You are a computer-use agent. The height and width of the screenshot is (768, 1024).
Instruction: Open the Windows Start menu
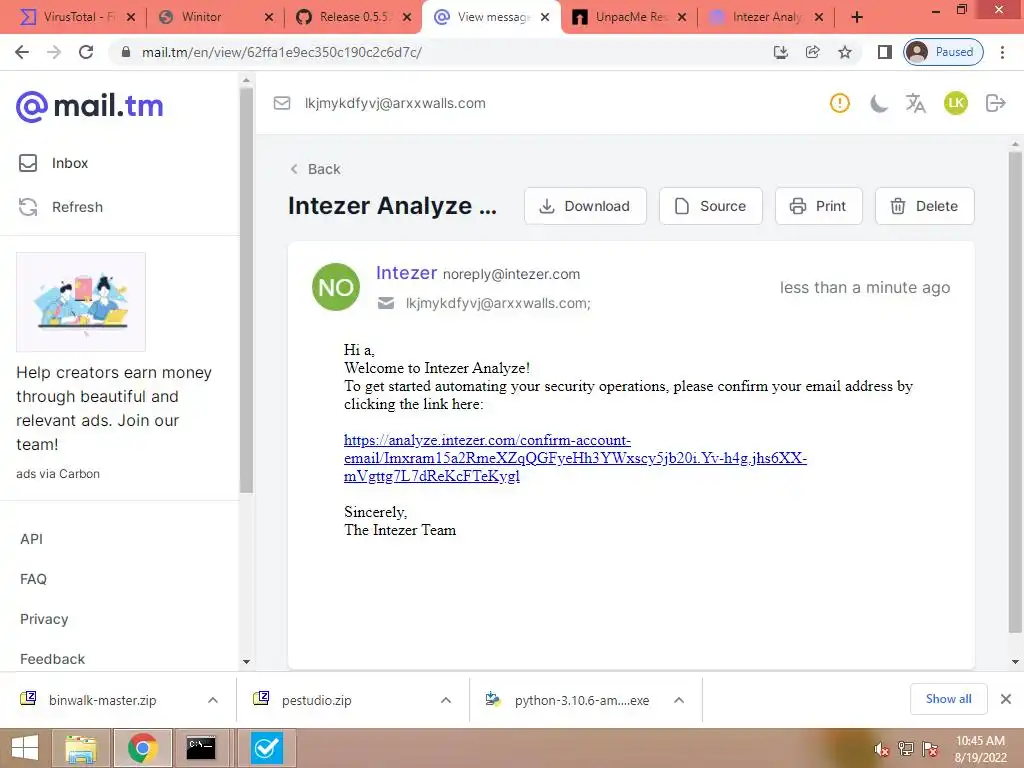[24, 748]
